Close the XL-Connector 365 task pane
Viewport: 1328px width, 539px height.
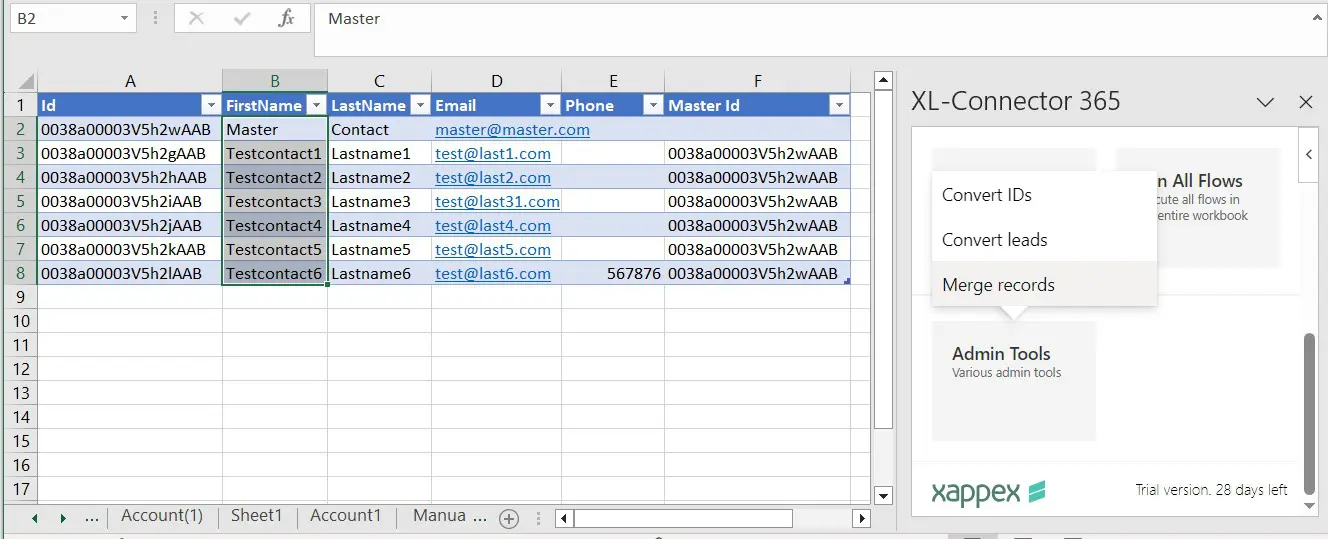[1305, 102]
